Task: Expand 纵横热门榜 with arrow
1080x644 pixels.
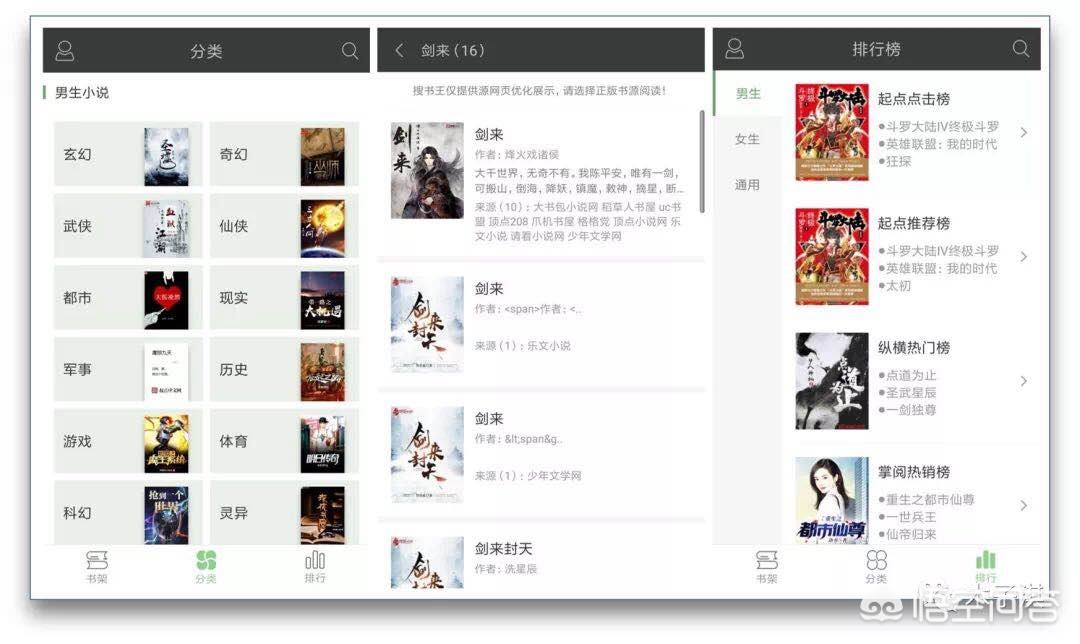Action: pos(1024,381)
